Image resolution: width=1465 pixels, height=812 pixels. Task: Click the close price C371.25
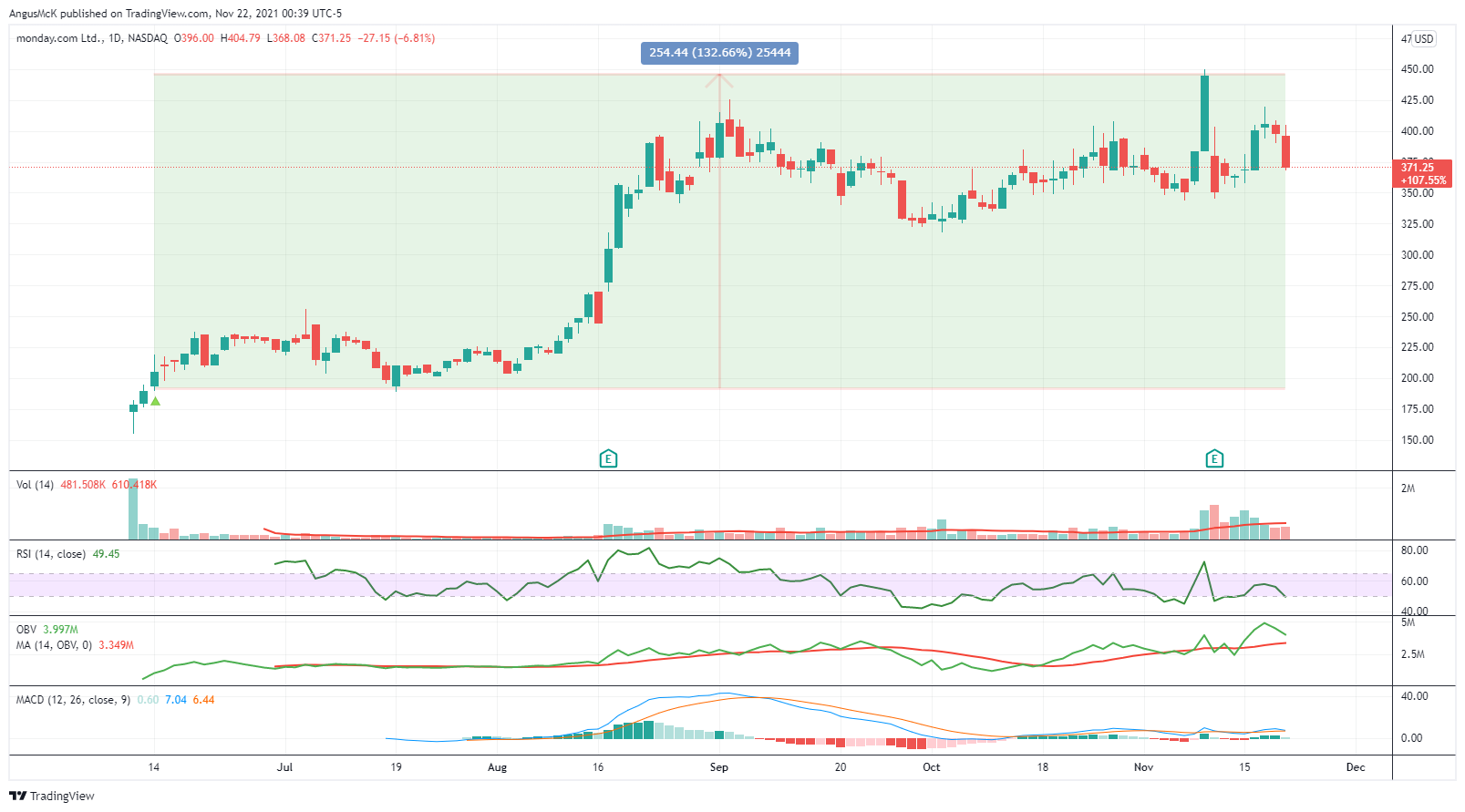tap(332, 38)
